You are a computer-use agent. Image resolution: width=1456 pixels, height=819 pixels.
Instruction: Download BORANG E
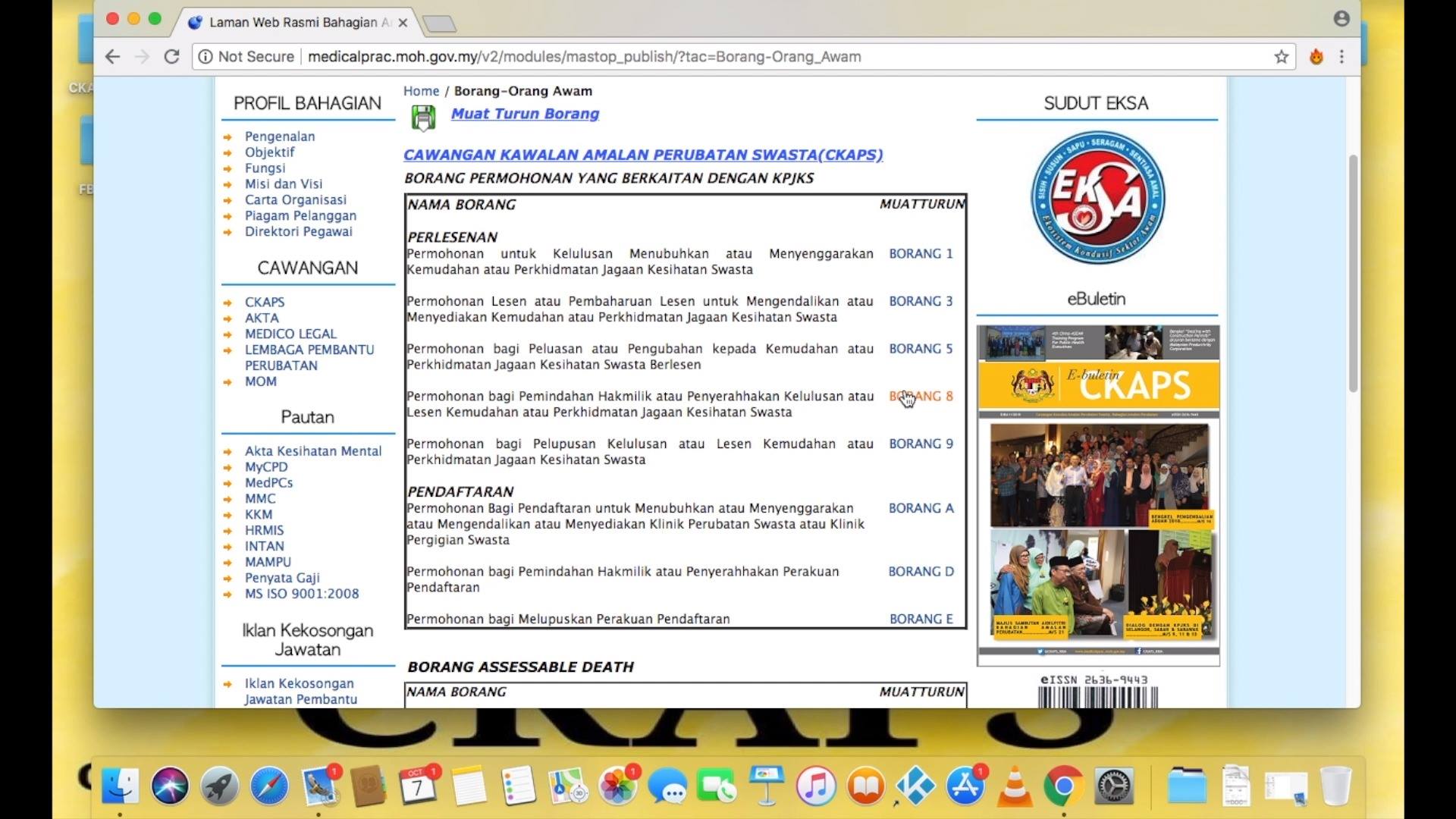921,619
